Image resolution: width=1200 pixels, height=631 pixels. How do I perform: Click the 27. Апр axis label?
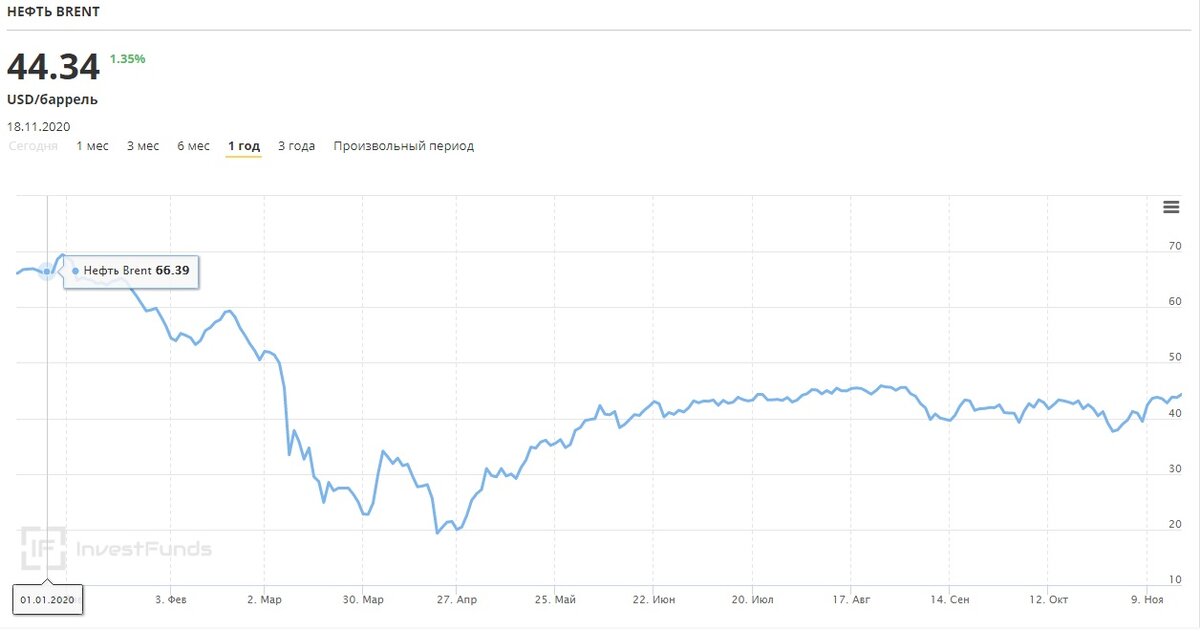455,599
